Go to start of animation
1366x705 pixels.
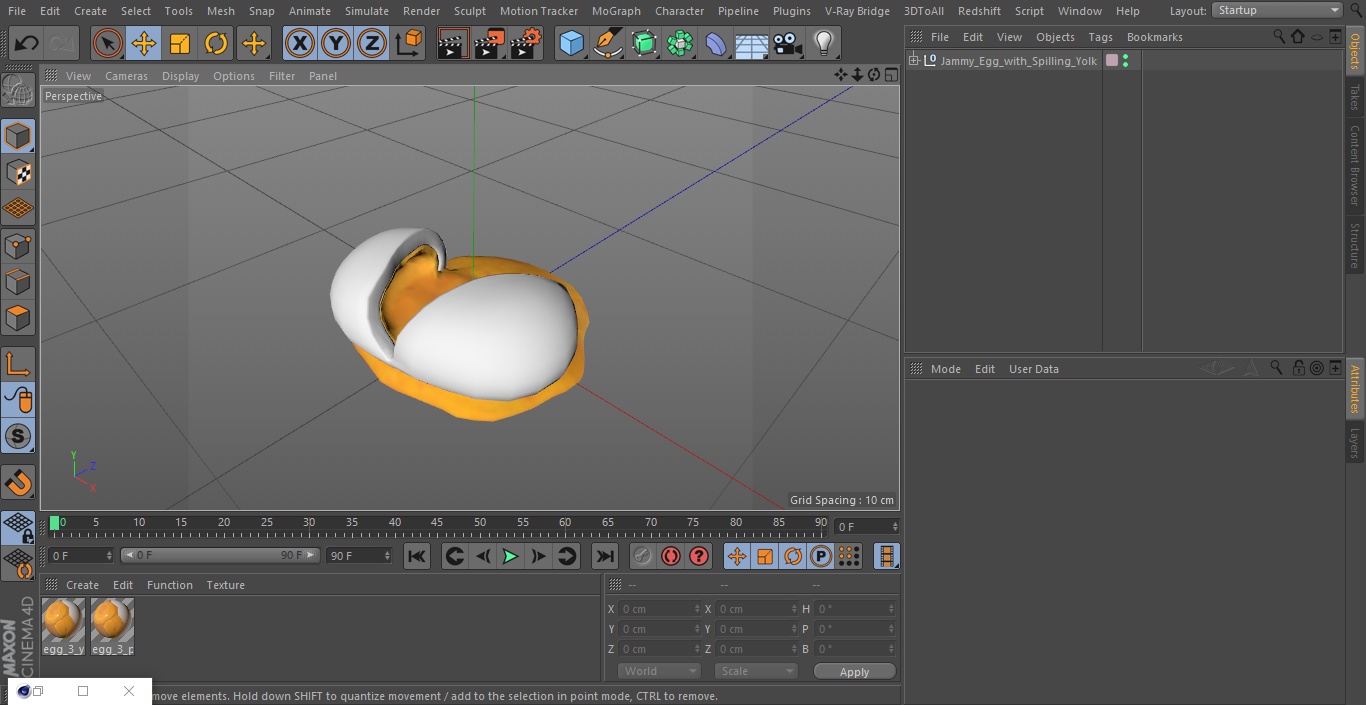417,556
